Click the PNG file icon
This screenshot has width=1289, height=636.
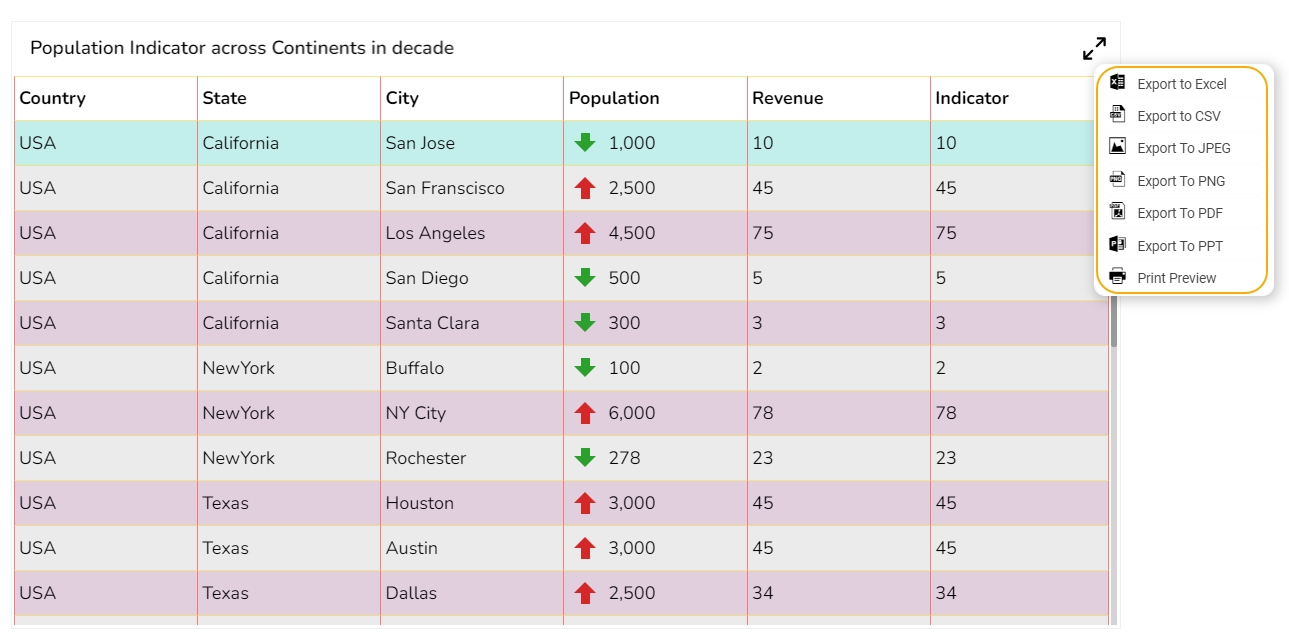coord(1118,180)
